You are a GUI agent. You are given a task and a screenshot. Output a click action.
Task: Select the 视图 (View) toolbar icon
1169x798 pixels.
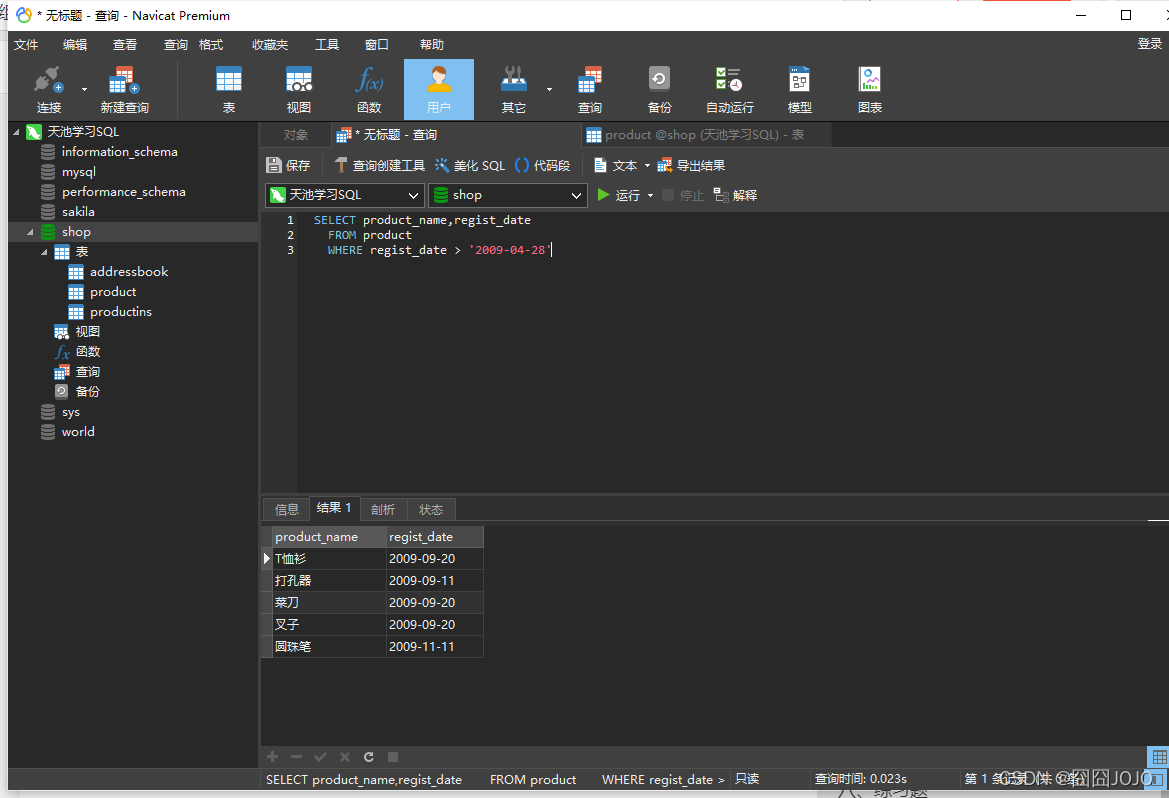click(x=299, y=89)
